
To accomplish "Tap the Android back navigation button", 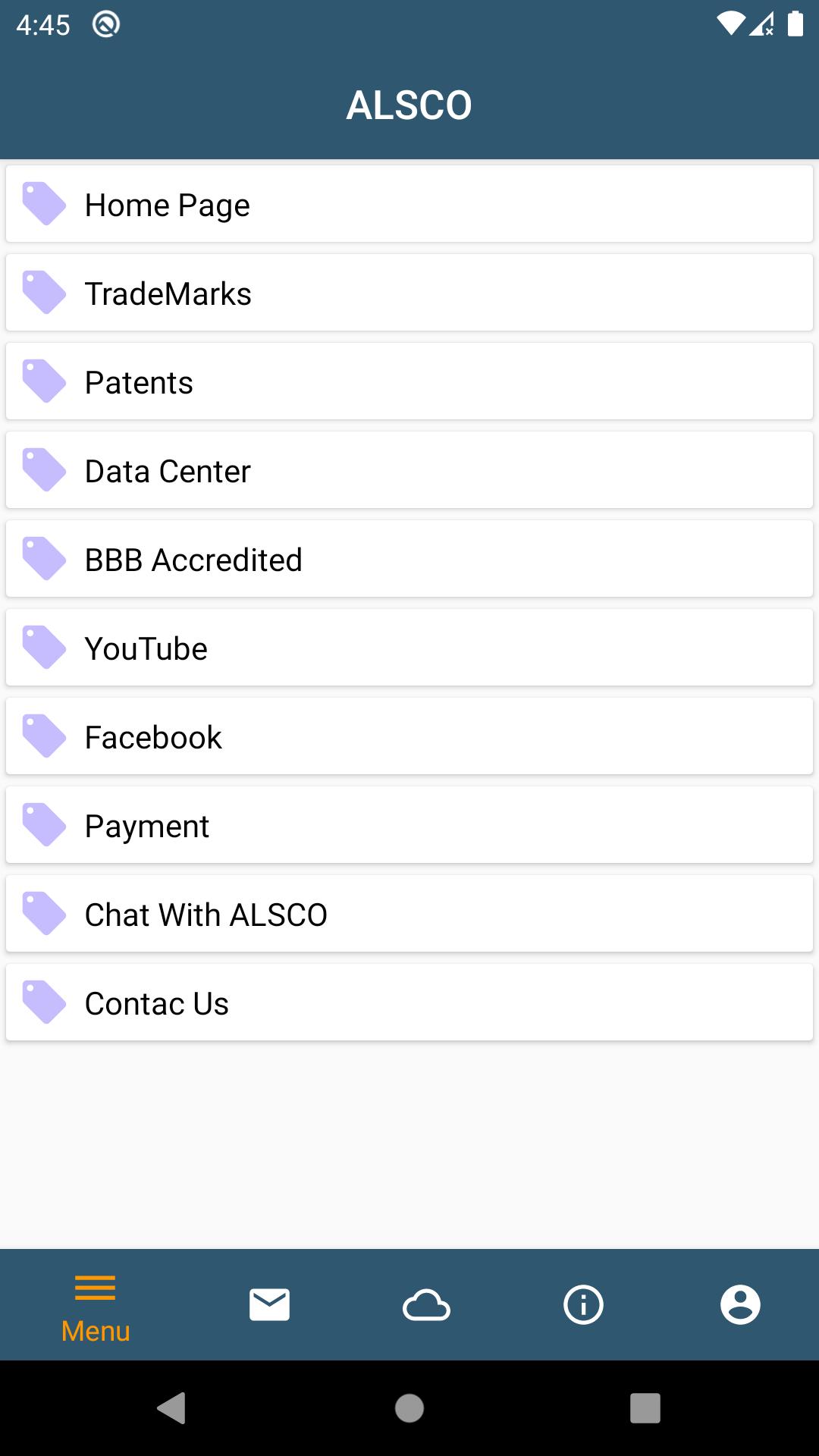I will tap(171, 1408).
